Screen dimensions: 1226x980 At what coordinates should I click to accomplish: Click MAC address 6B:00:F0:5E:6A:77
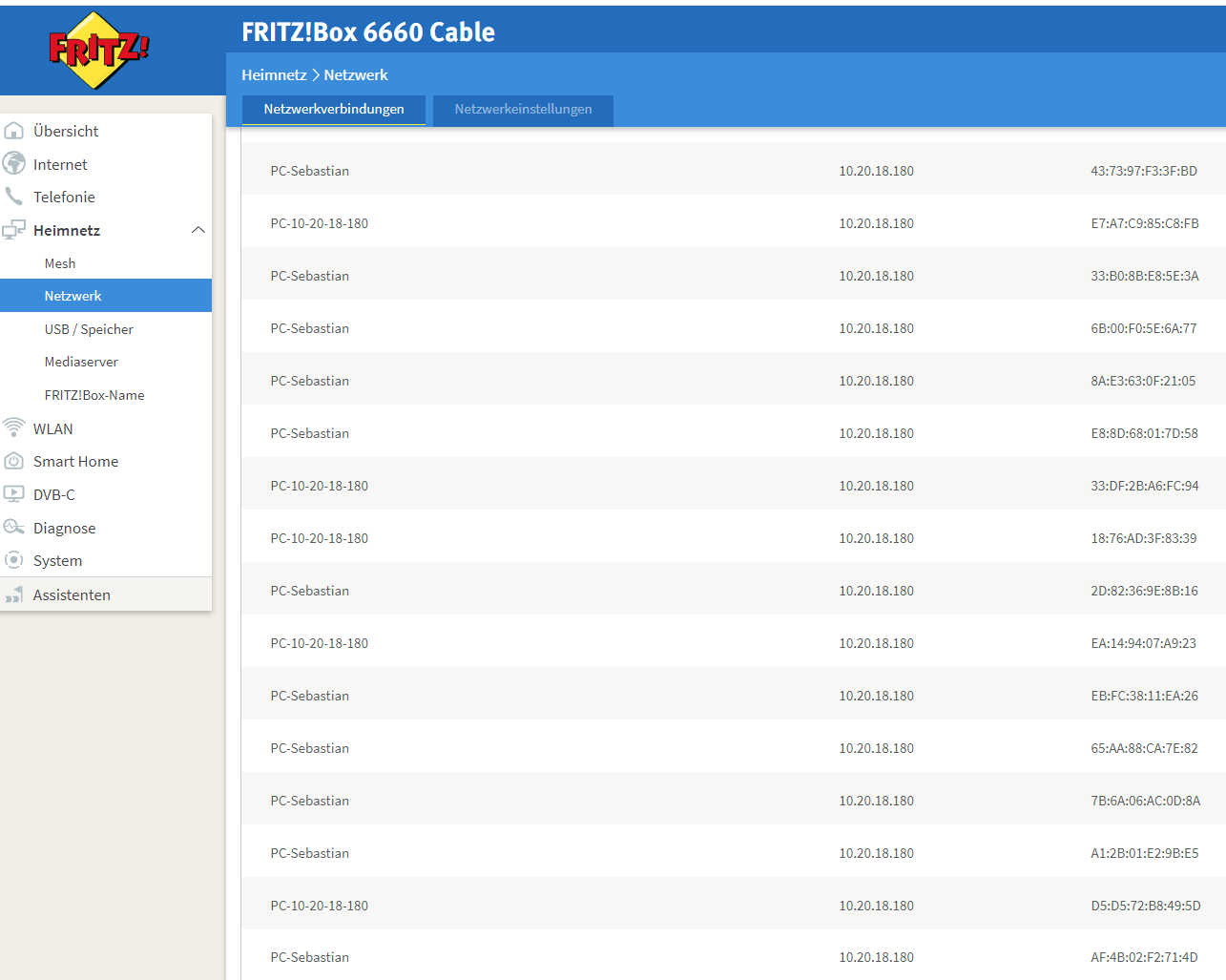click(x=1144, y=328)
